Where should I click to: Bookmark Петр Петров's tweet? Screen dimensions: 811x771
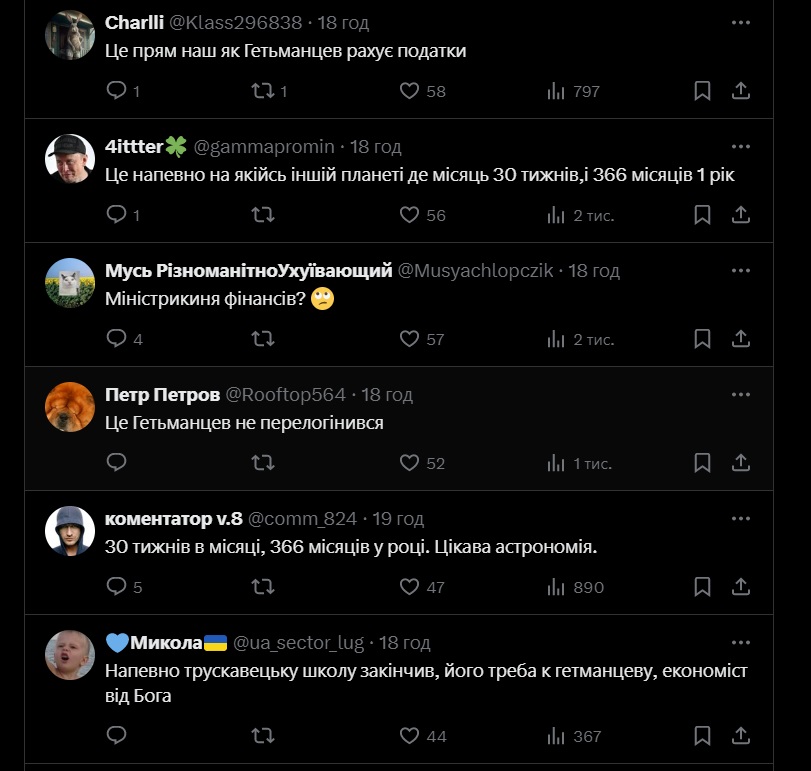(x=702, y=463)
